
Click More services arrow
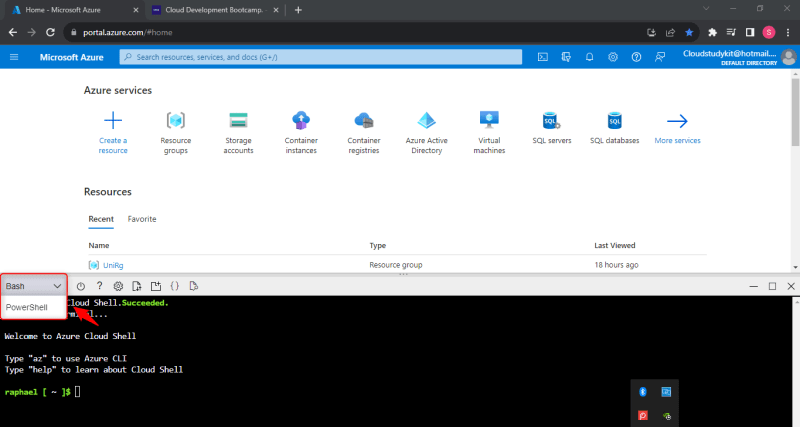click(x=677, y=121)
